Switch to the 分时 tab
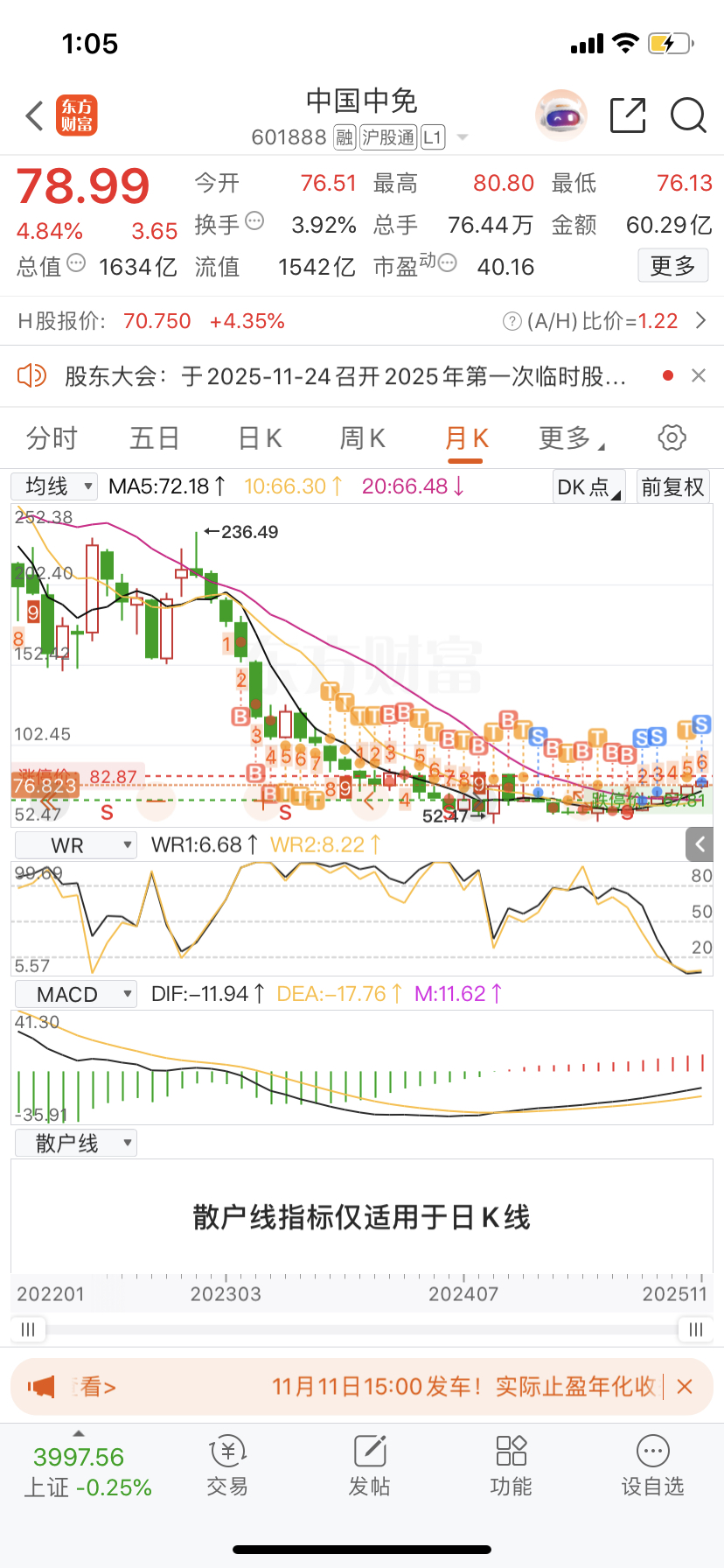This screenshot has width=724, height=1568. tap(52, 437)
